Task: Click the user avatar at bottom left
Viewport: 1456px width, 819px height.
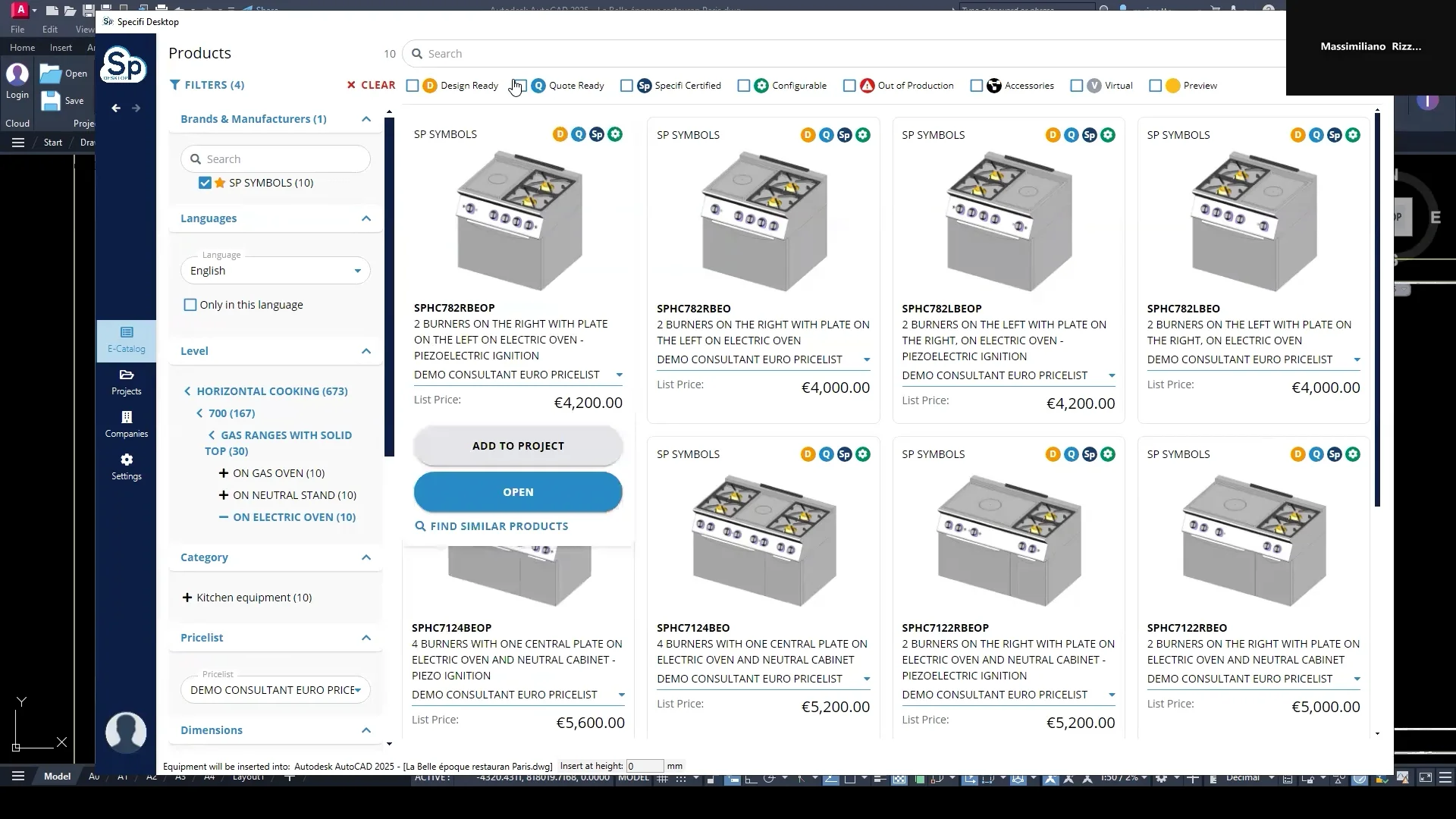Action: [x=126, y=732]
